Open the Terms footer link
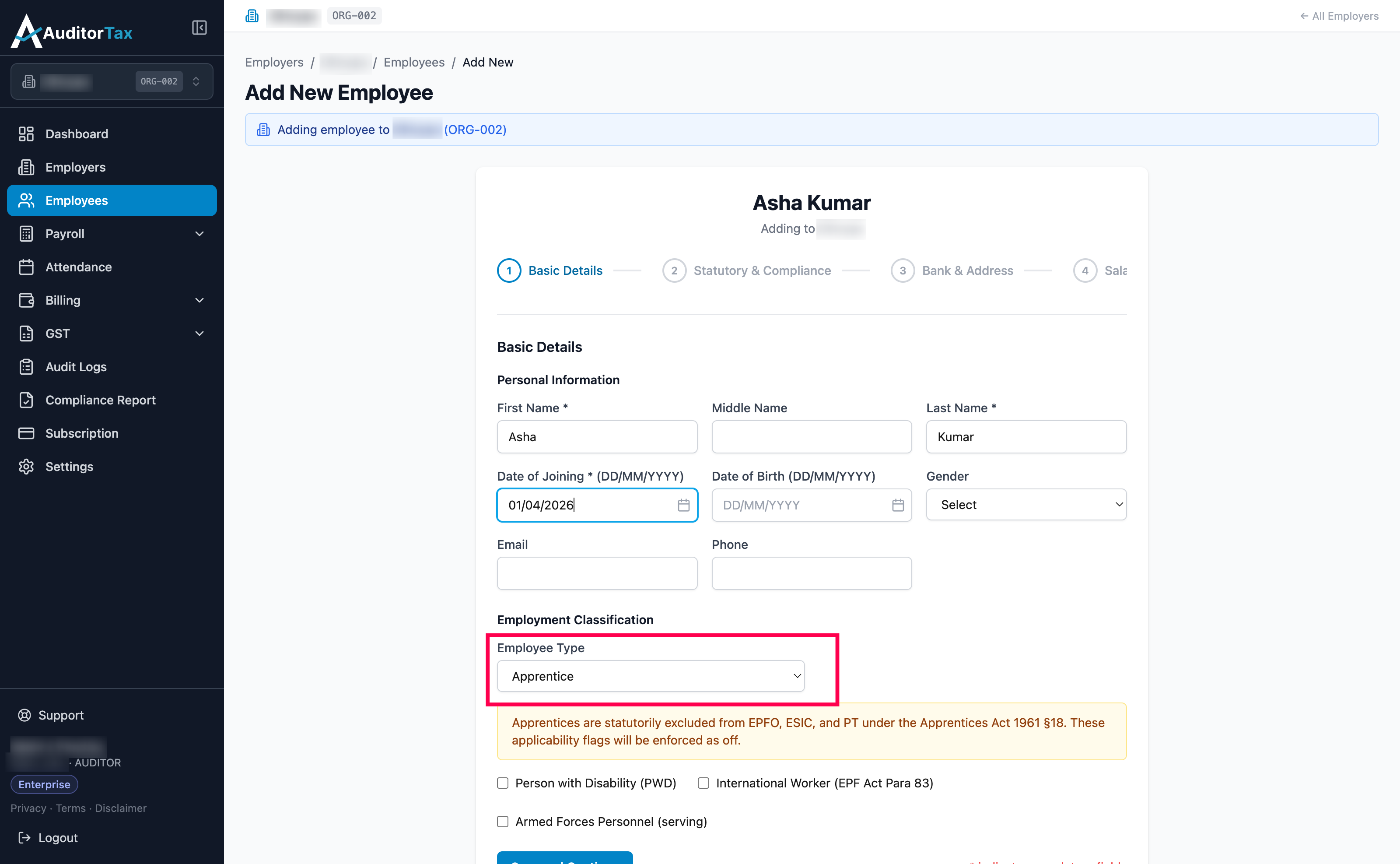Viewport: 1400px width, 864px height. click(x=71, y=808)
